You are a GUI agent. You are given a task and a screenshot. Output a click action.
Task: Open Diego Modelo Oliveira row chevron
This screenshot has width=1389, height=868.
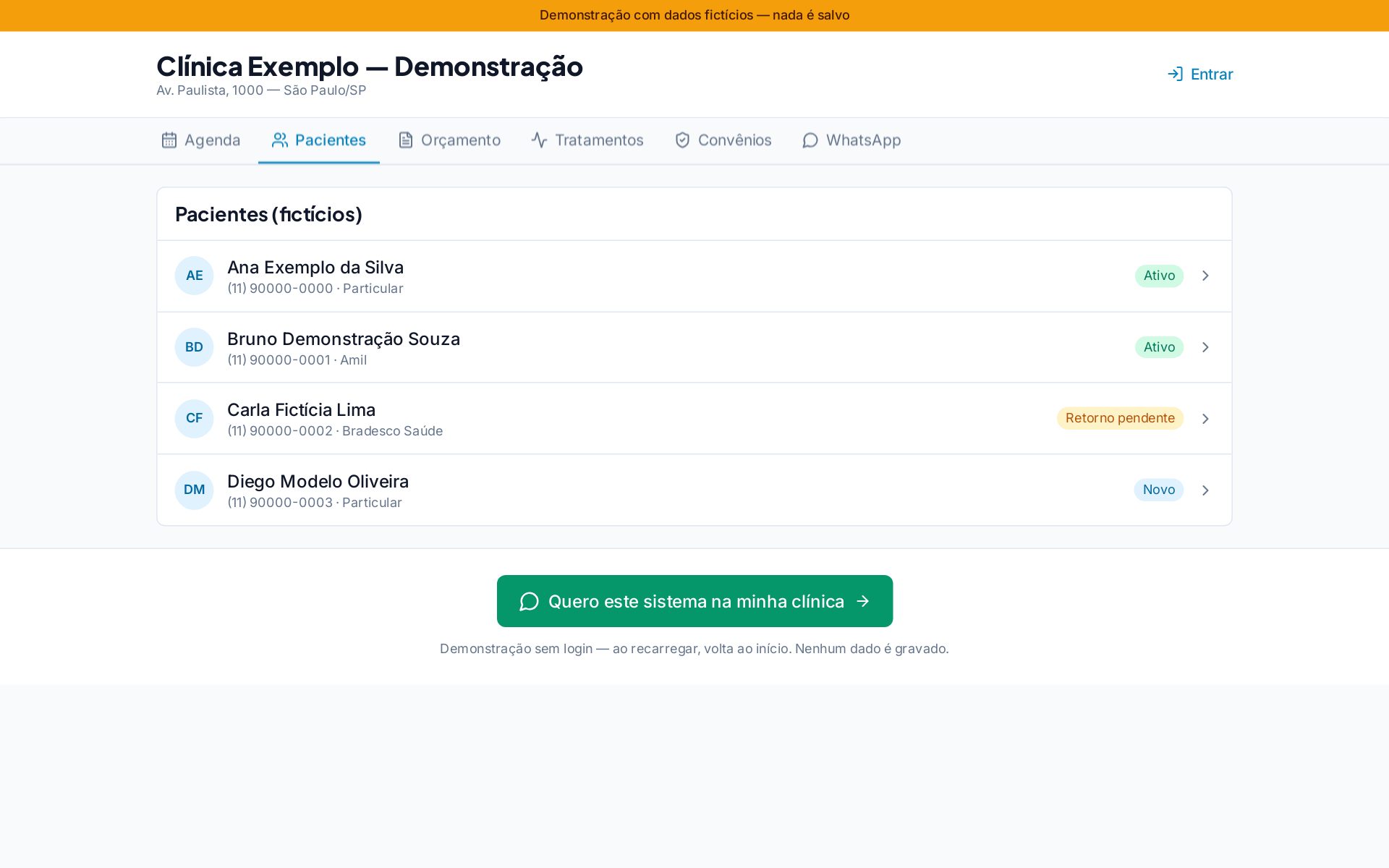(1205, 490)
